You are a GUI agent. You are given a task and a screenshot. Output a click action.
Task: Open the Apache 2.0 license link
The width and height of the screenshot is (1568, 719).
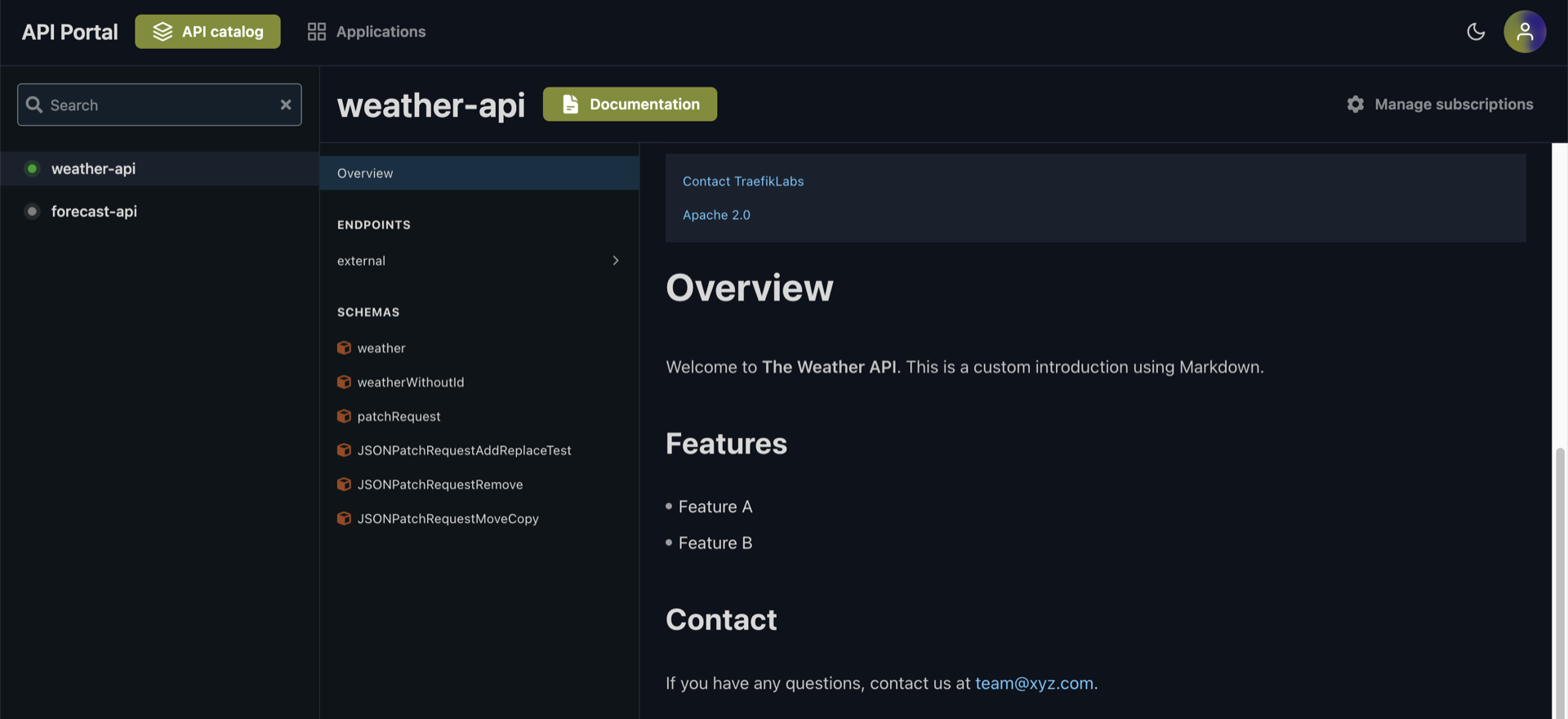716,215
